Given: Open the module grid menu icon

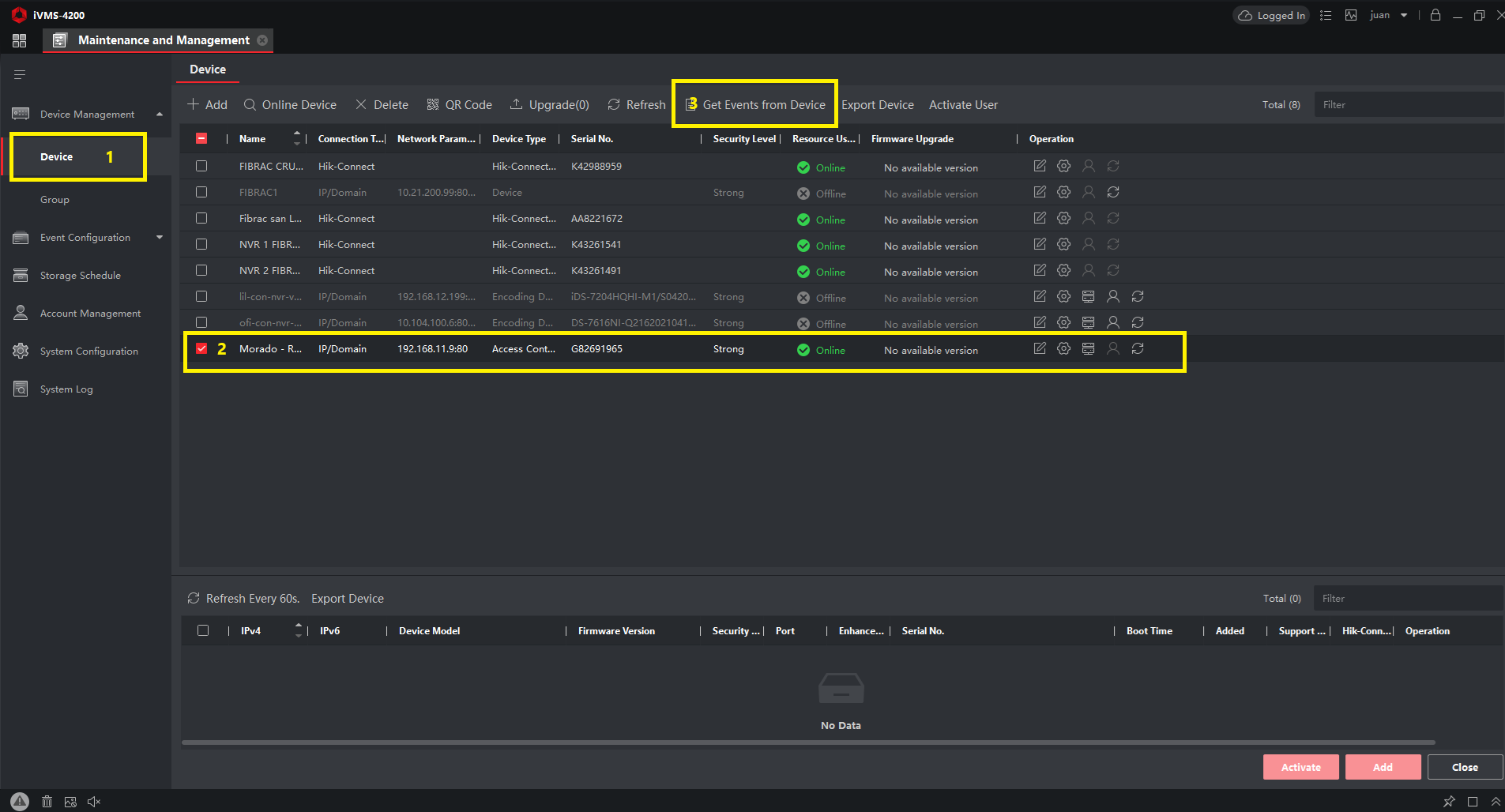Looking at the screenshot, I should 20,40.
